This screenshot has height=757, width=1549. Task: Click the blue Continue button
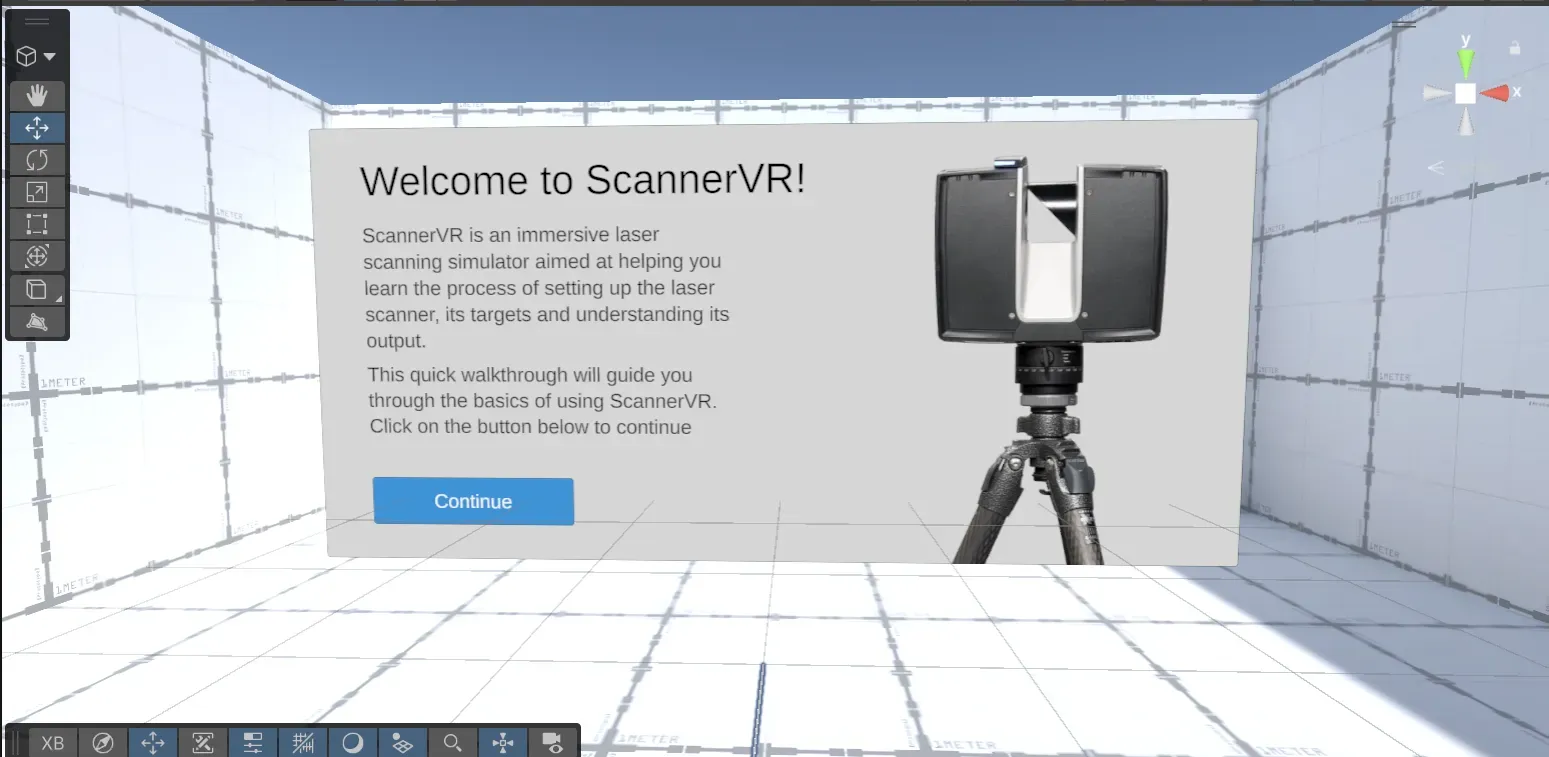[473, 501]
